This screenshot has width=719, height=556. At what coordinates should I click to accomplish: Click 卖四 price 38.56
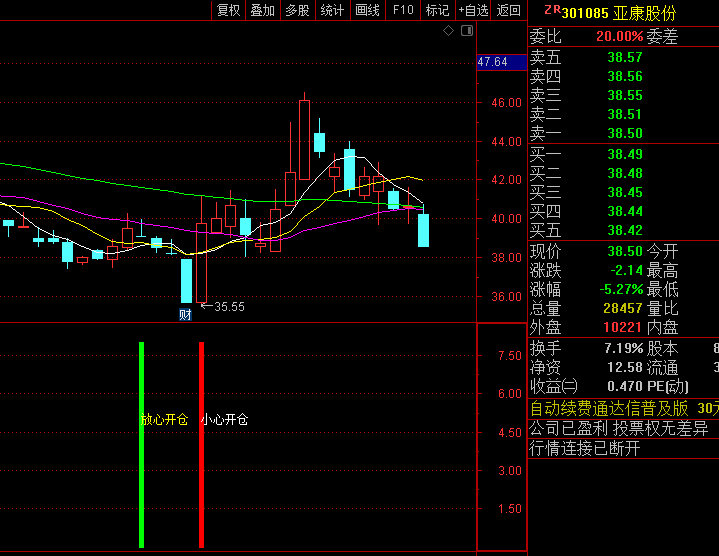(625, 76)
